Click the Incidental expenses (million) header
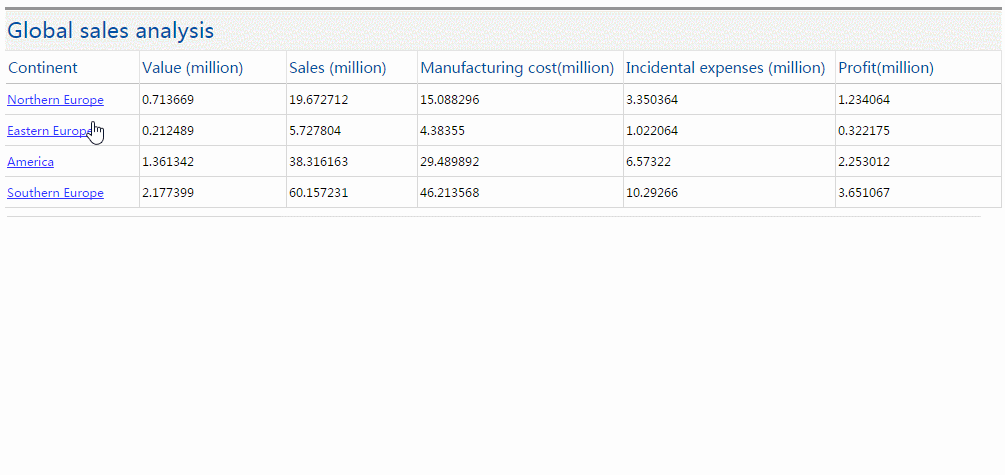This screenshot has width=1005, height=475. 725,67
